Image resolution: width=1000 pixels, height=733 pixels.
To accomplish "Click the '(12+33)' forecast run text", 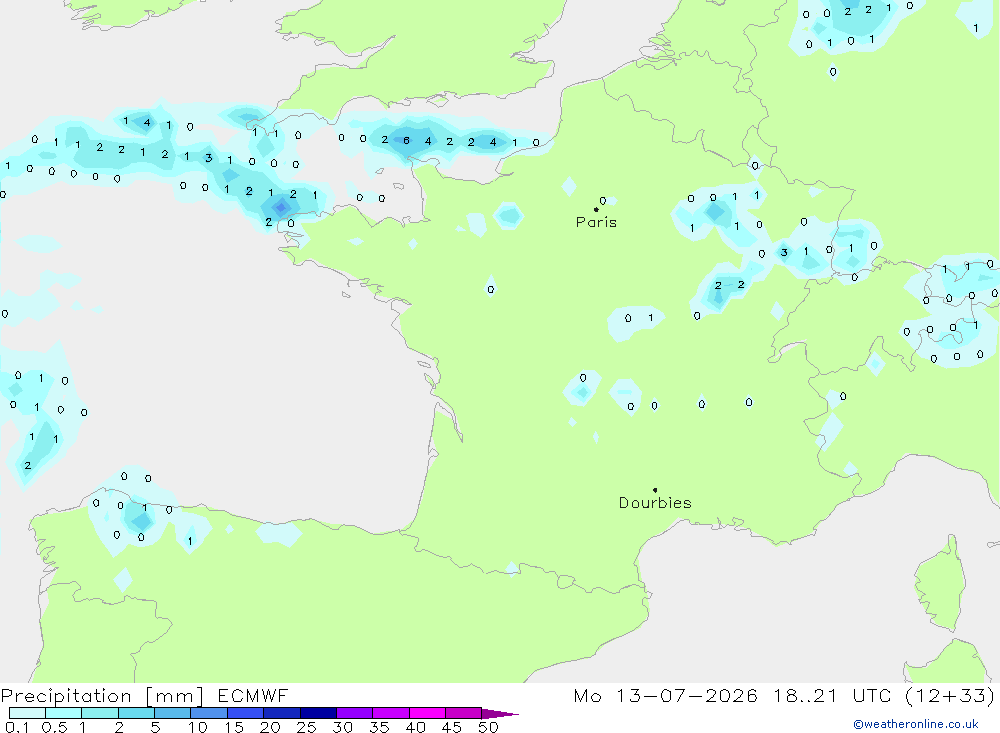I will (x=950, y=695).
